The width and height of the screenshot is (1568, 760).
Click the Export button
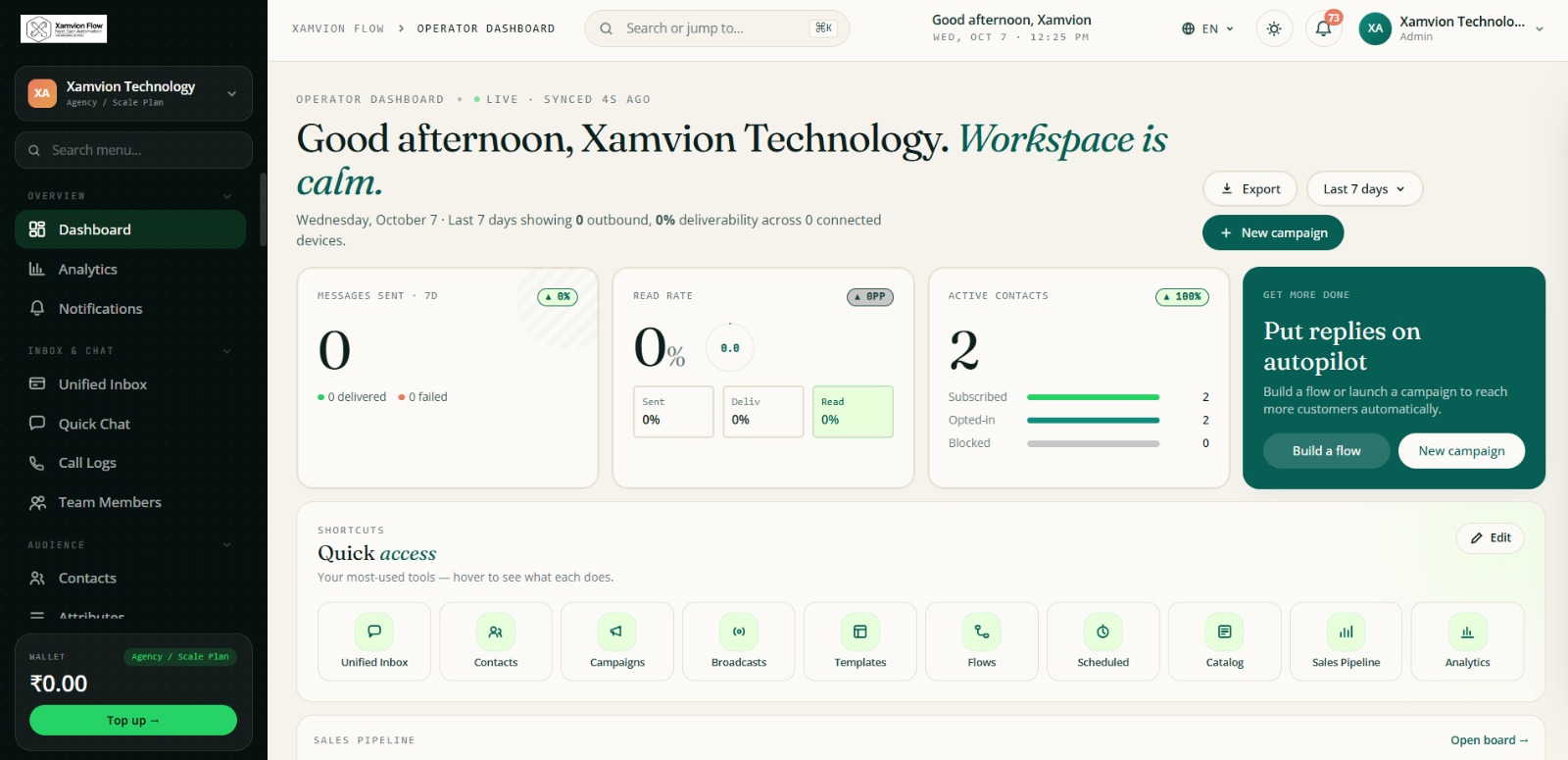(x=1249, y=189)
